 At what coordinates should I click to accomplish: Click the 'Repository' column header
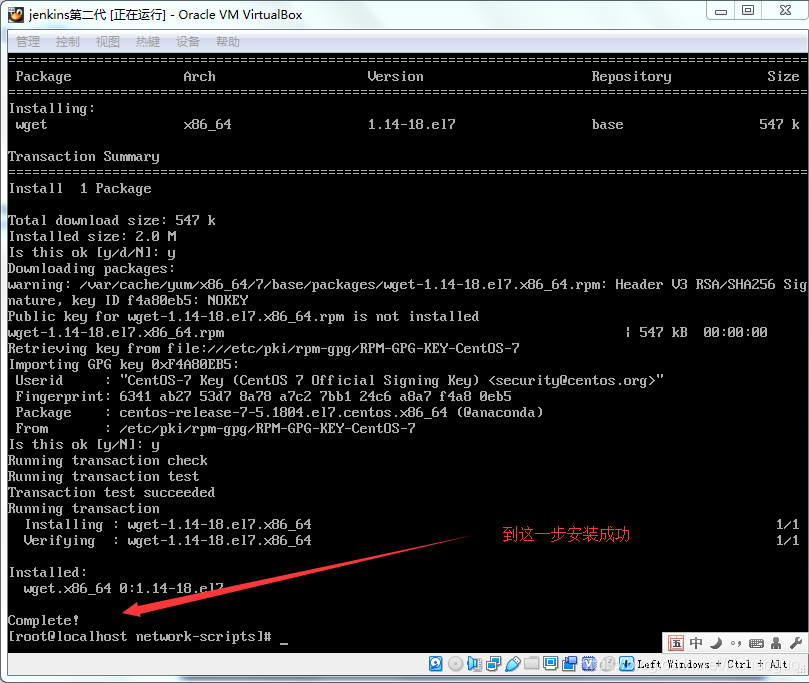pos(632,77)
